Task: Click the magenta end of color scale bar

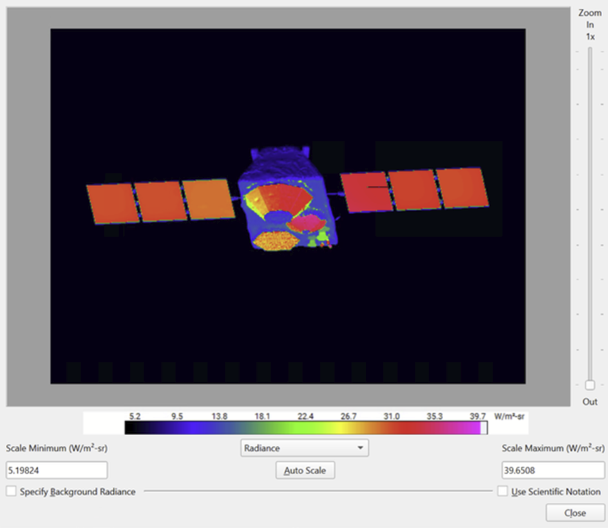Action: click(468, 427)
